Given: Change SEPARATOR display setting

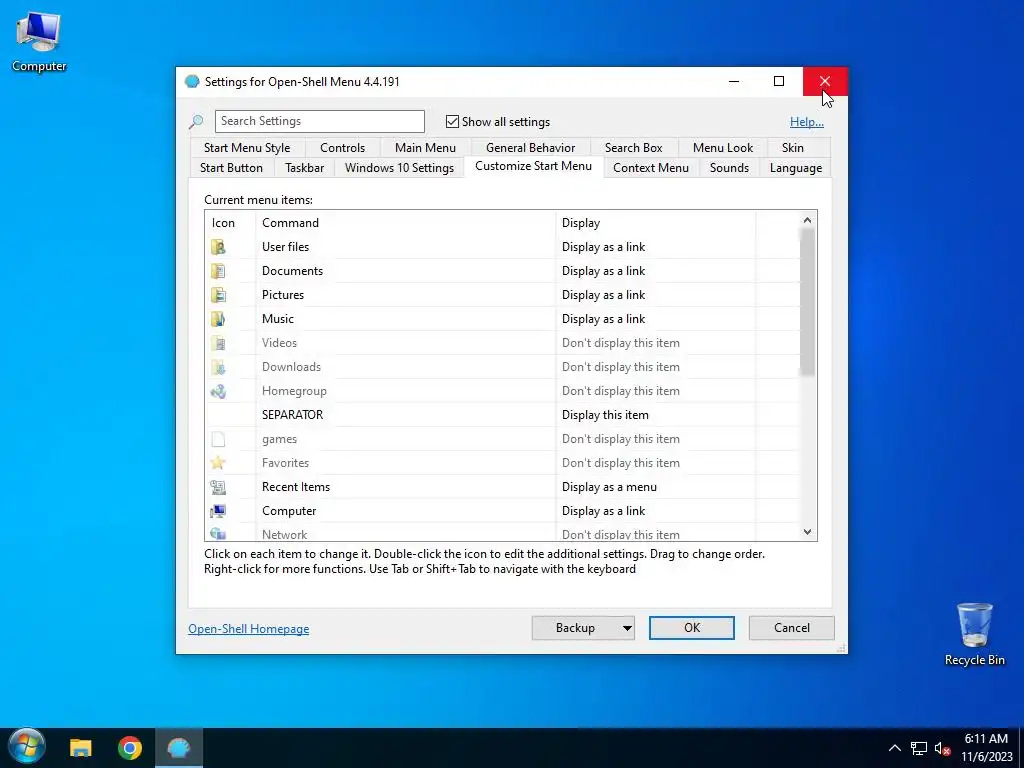Looking at the screenshot, I should coord(605,415).
